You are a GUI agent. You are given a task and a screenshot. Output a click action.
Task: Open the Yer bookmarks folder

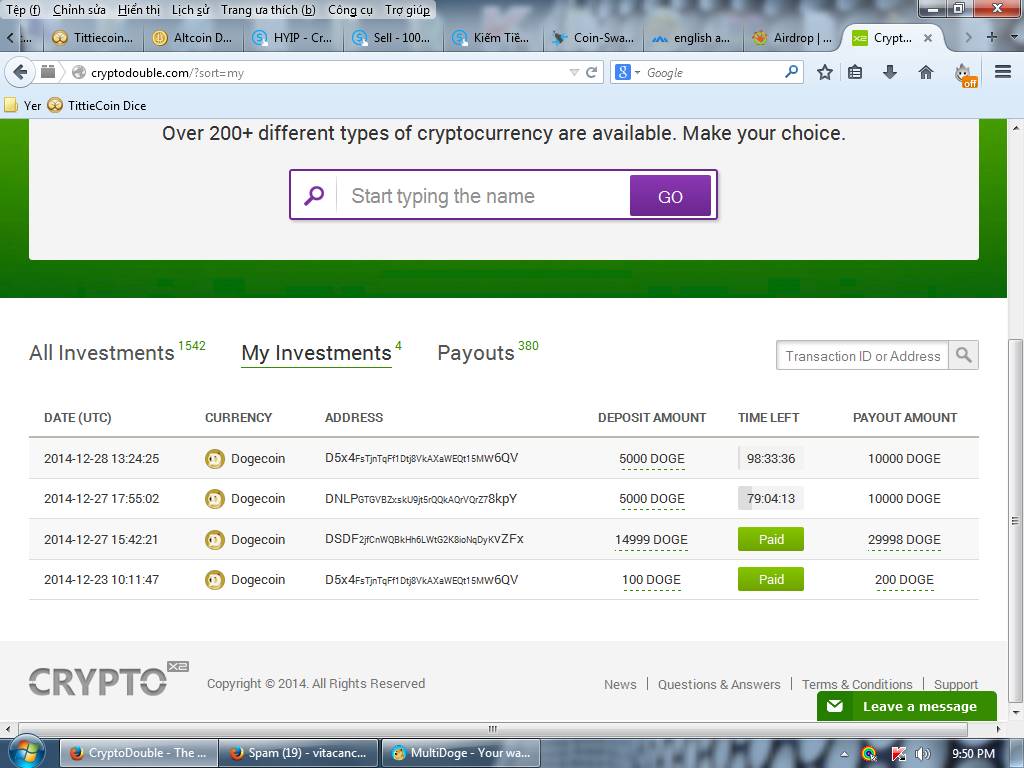pos(22,105)
